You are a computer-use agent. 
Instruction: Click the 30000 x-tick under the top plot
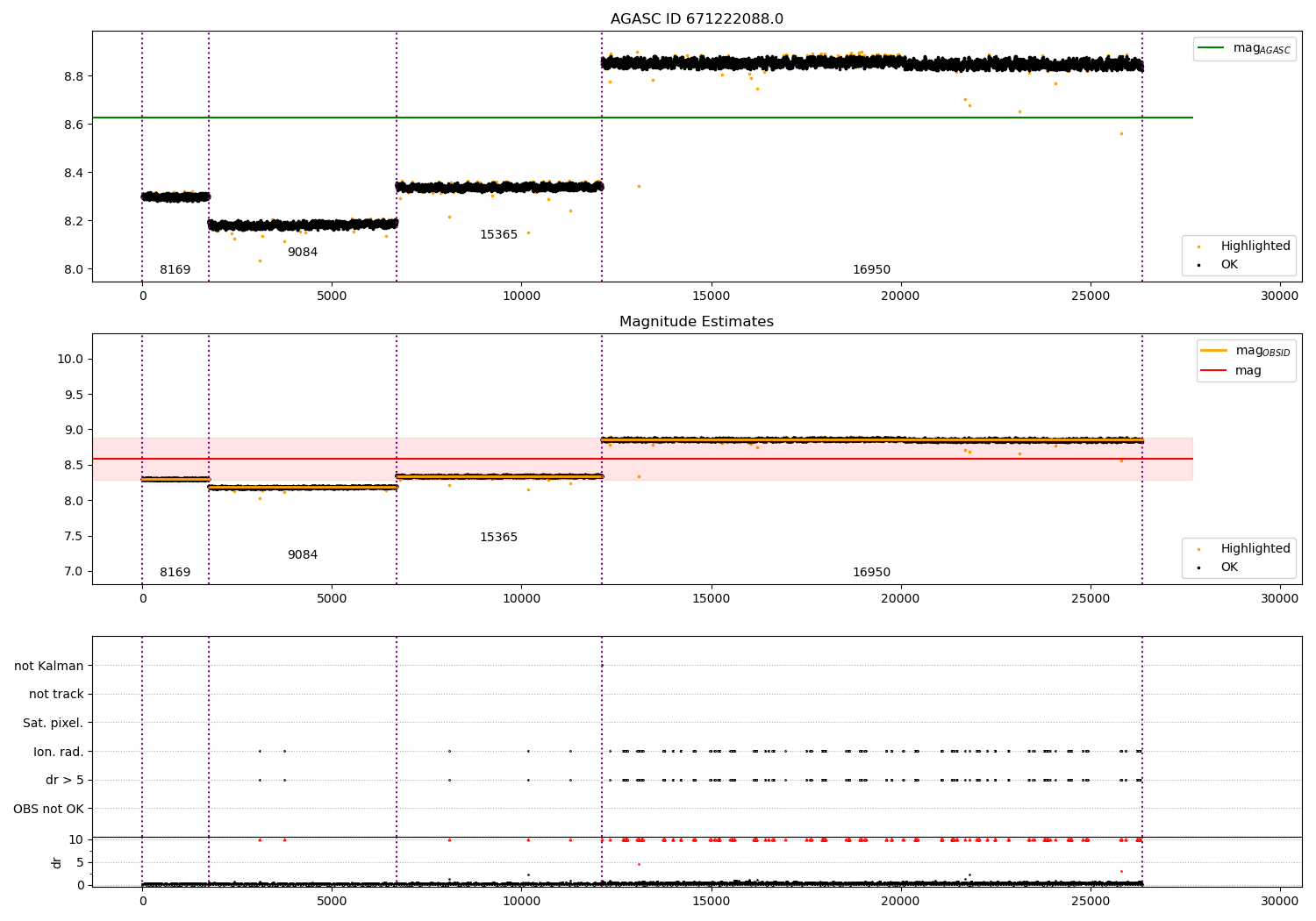pos(1279,296)
